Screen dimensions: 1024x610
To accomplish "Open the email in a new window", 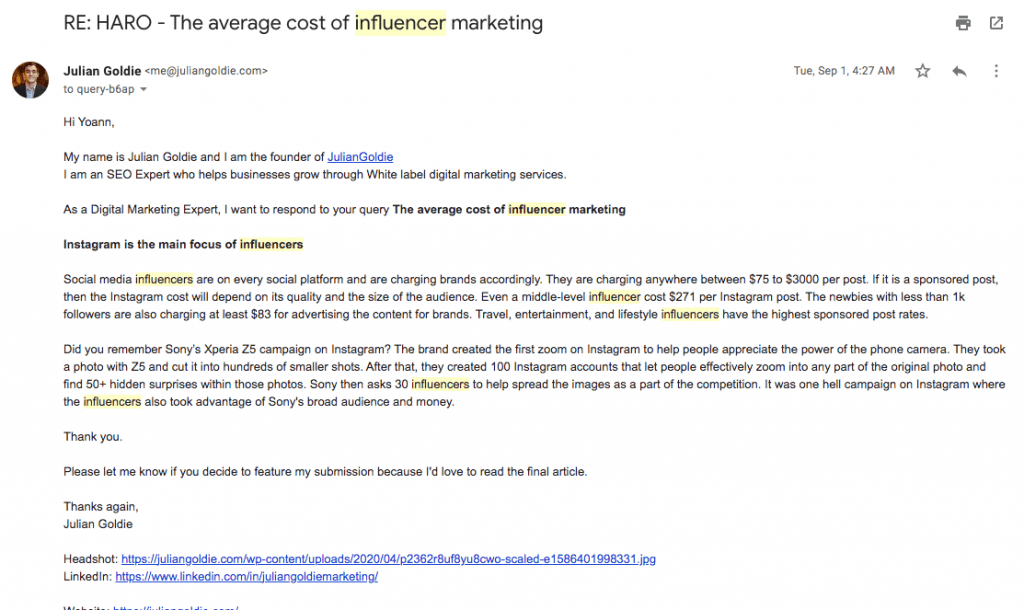I will point(996,24).
